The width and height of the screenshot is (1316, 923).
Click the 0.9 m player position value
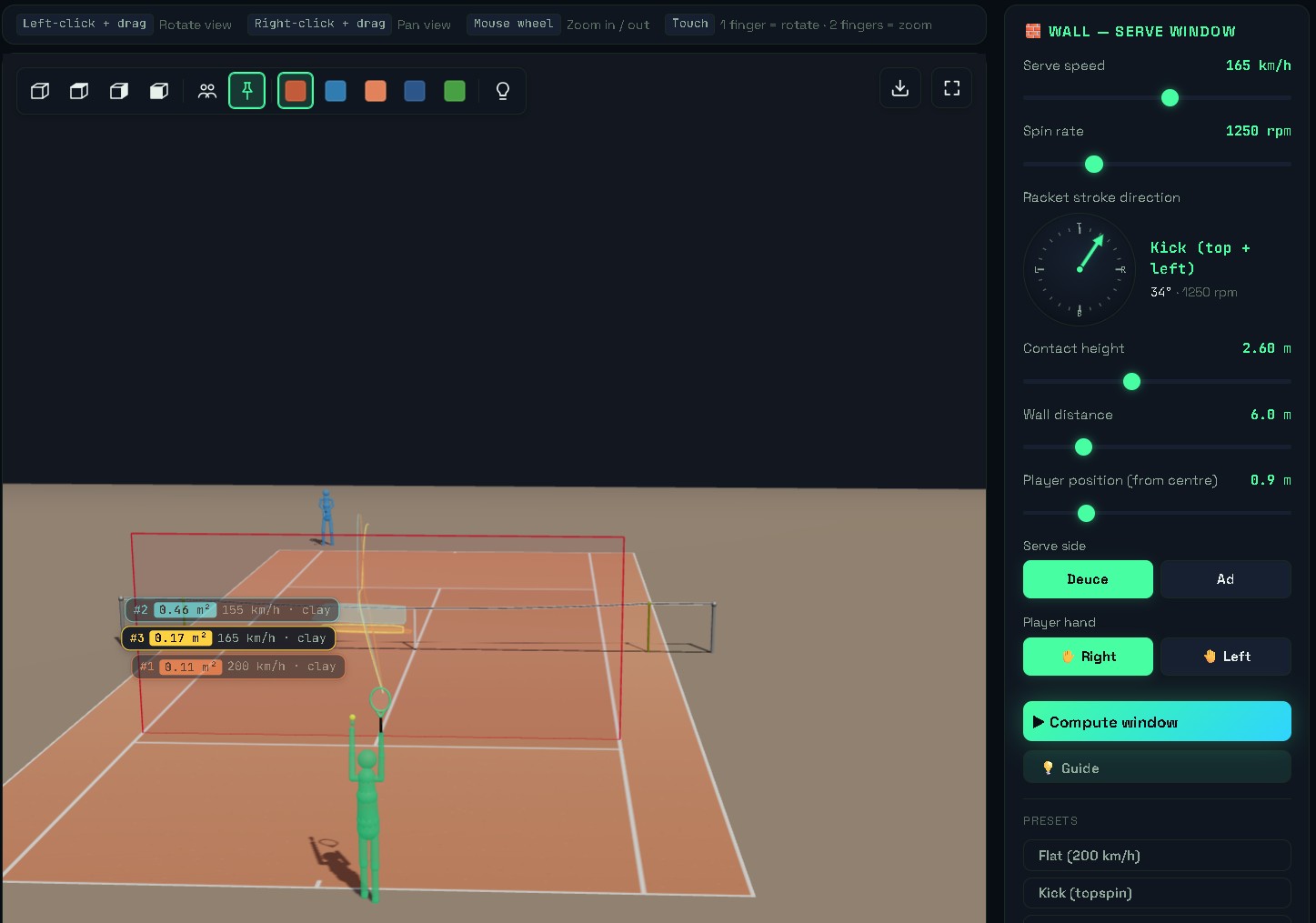[x=1271, y=480]
